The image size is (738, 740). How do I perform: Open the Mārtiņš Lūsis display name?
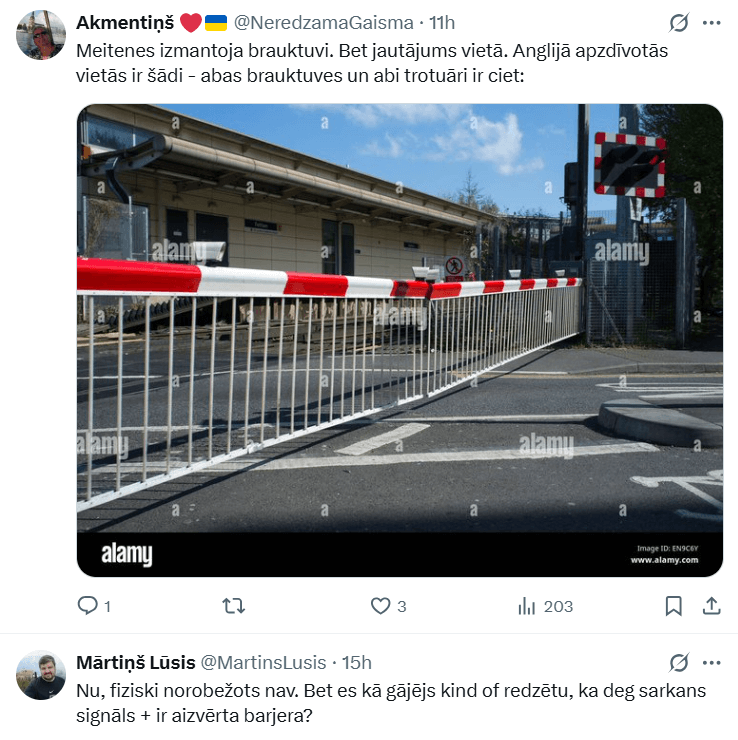[x=136, y=663]
